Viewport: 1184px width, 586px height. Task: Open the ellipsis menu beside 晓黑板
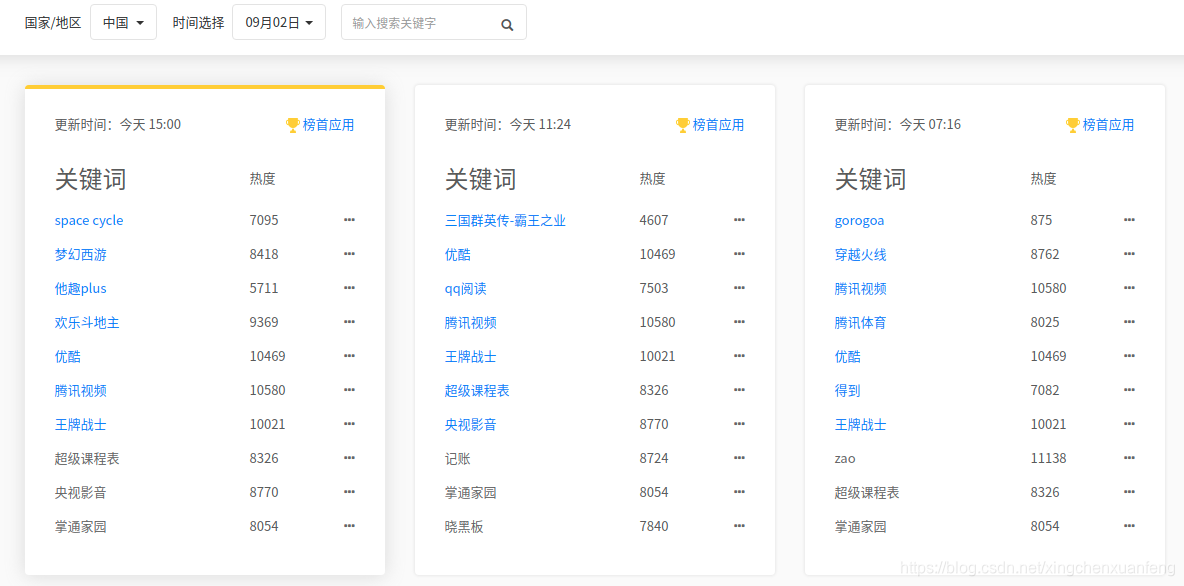(739, 525)
